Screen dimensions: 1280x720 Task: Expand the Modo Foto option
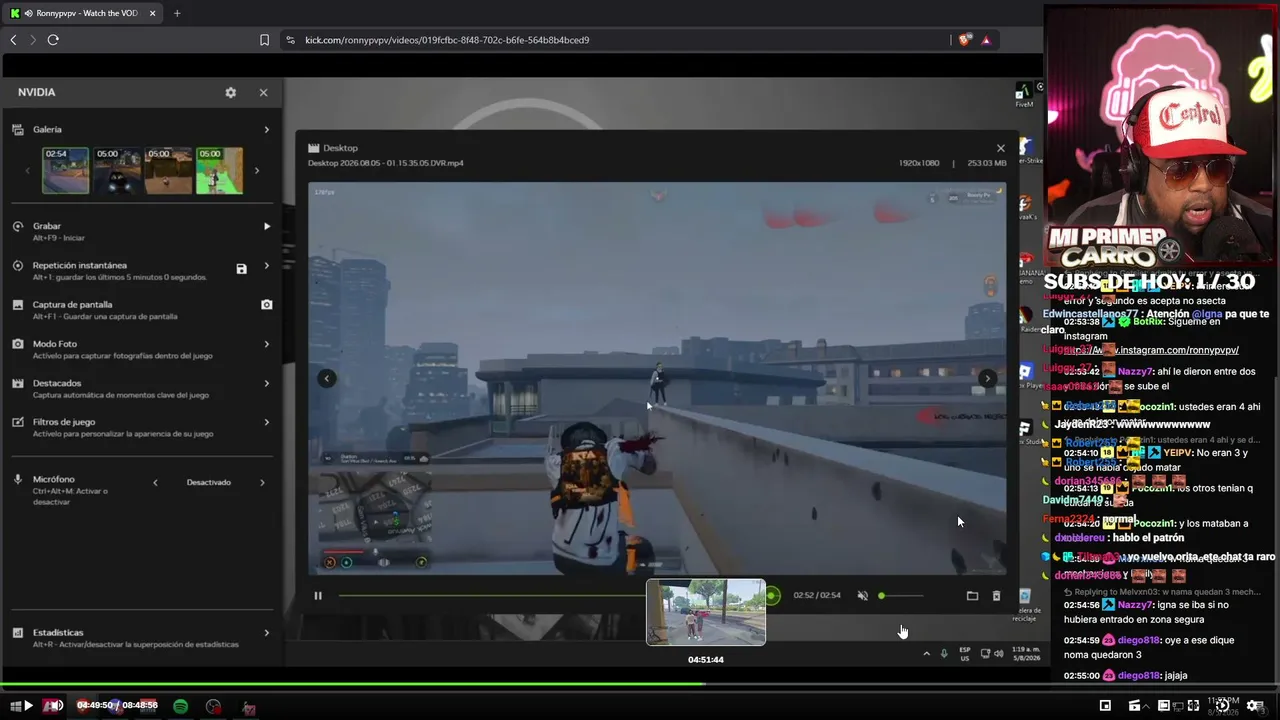tap(266, 344)
